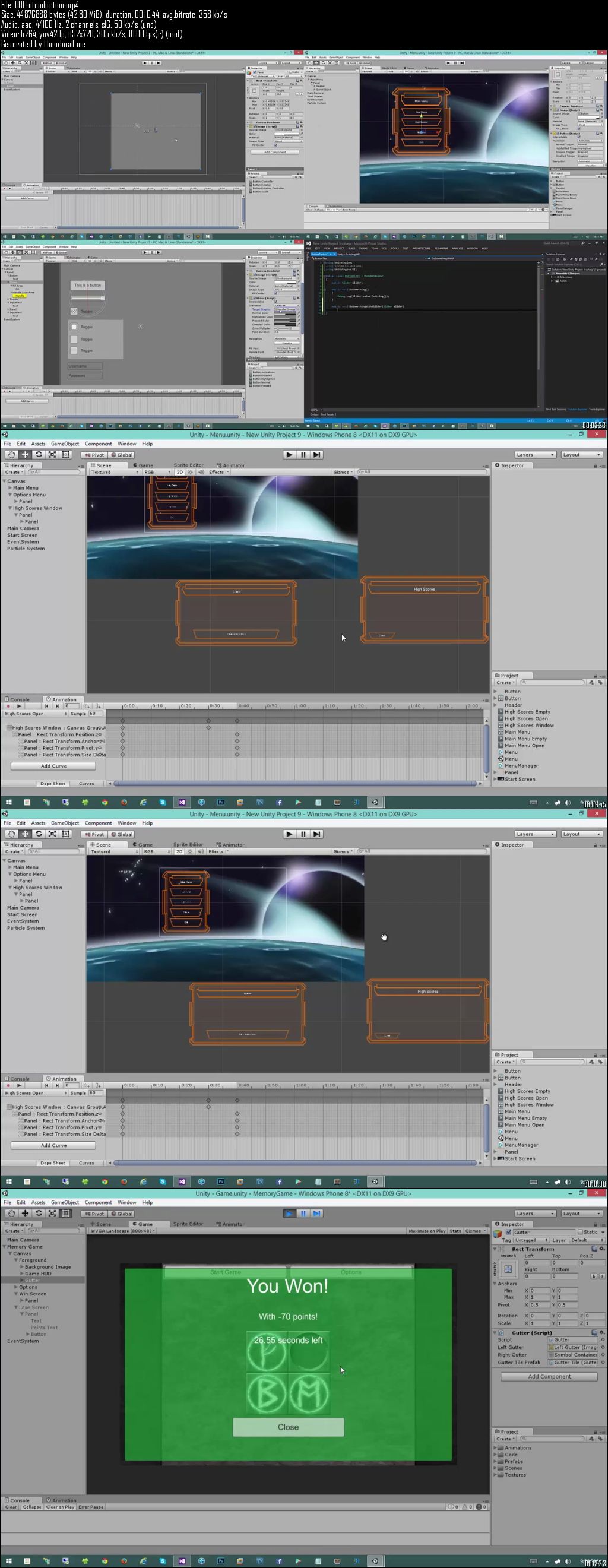This screenshot has height=1568, width=608.
Task: Open High Scores Open clip dropdown, upper Menu.unity
Action: pos(34,714)
